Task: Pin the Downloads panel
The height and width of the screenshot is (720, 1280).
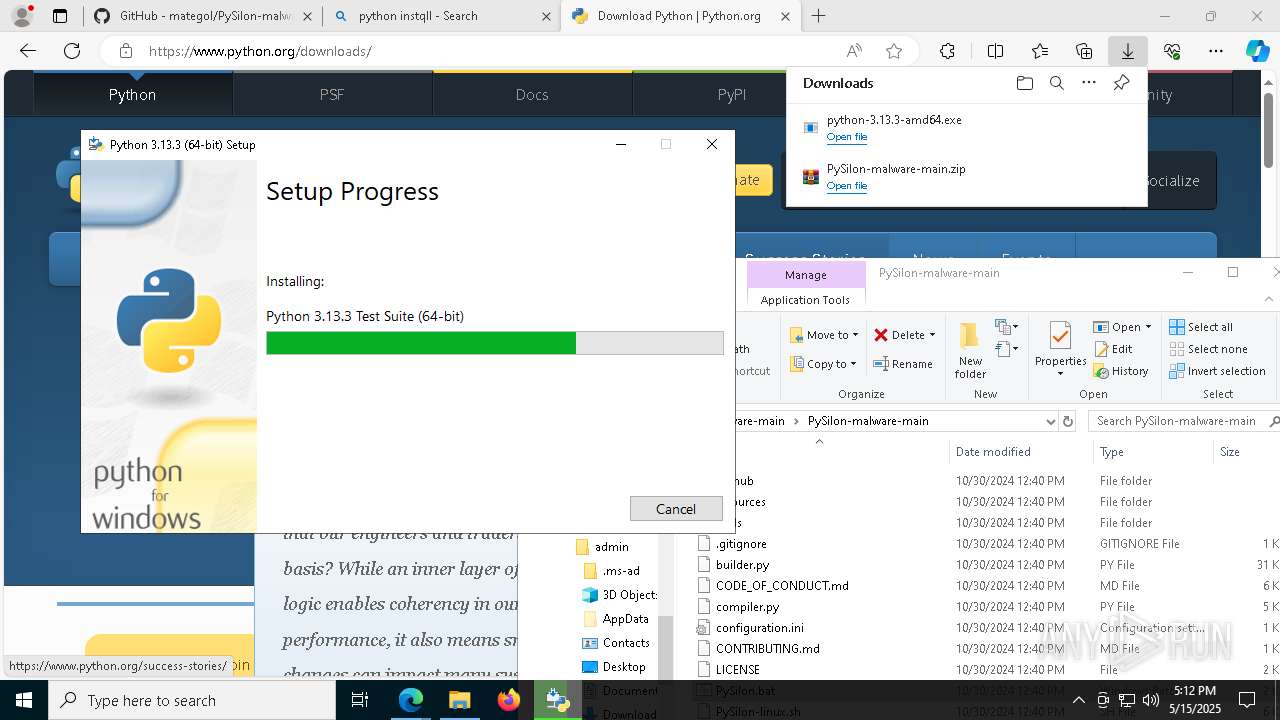Action: pos(1121,83)
